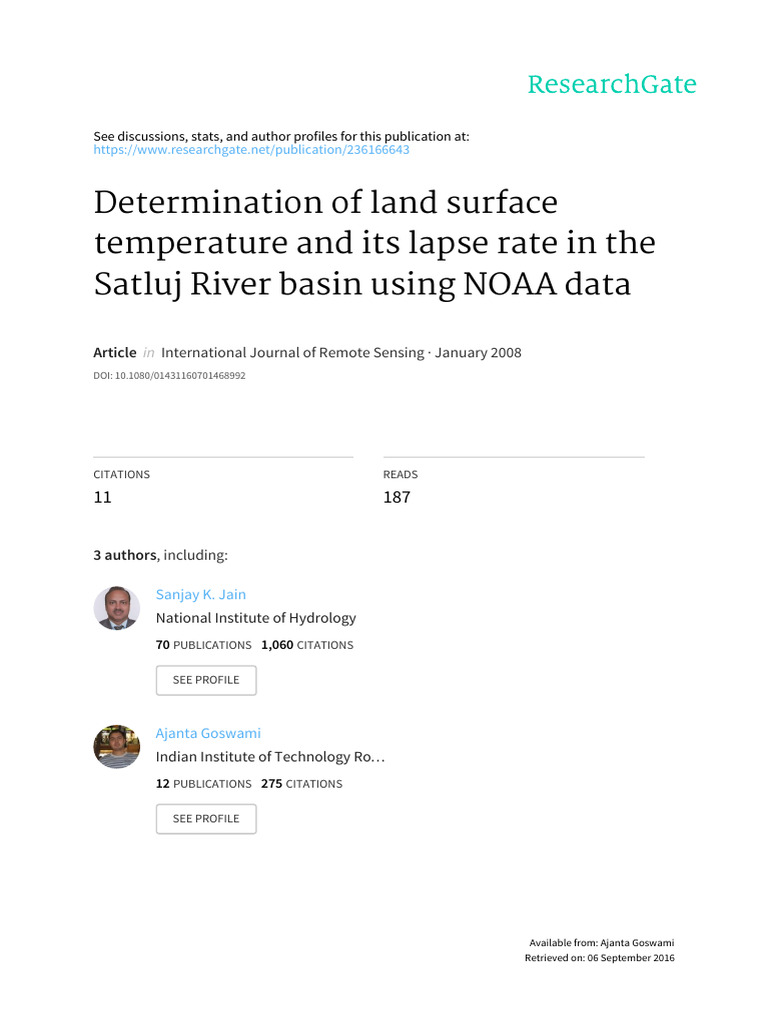
Task: Click the 70 Publications stat
Action: 204,645
